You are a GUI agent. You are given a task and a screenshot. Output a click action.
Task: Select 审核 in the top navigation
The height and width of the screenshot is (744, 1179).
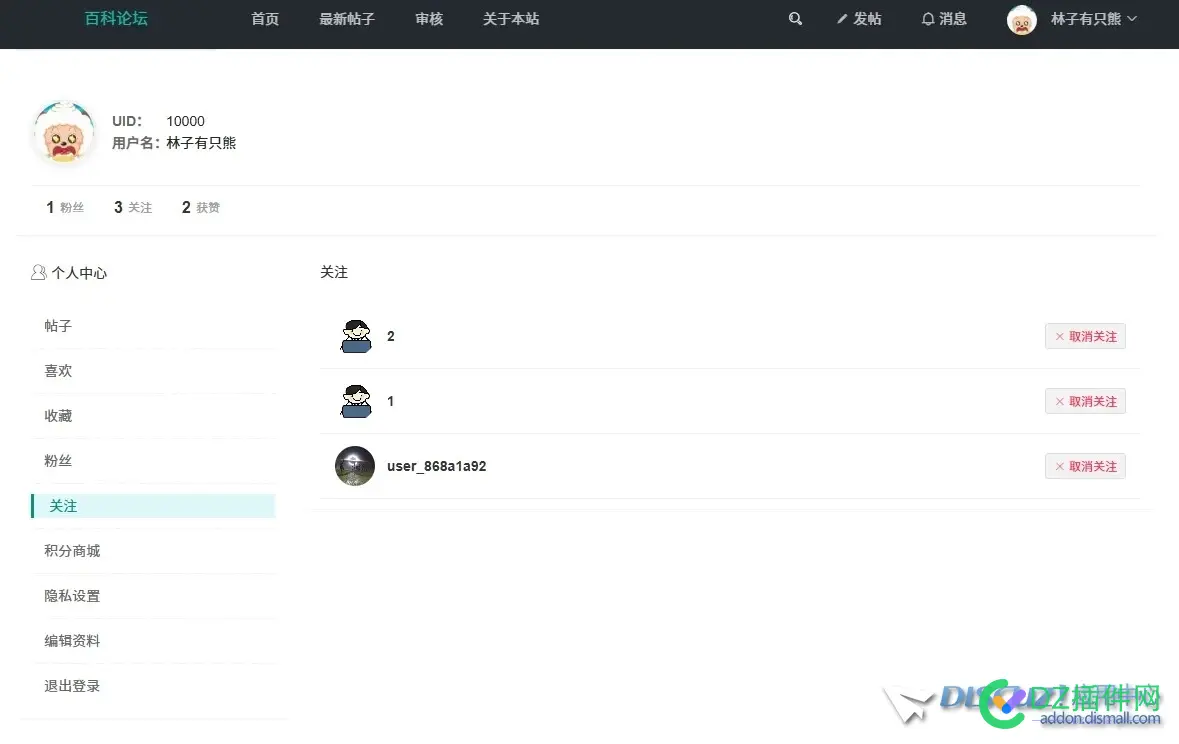[x=429, y=19]
